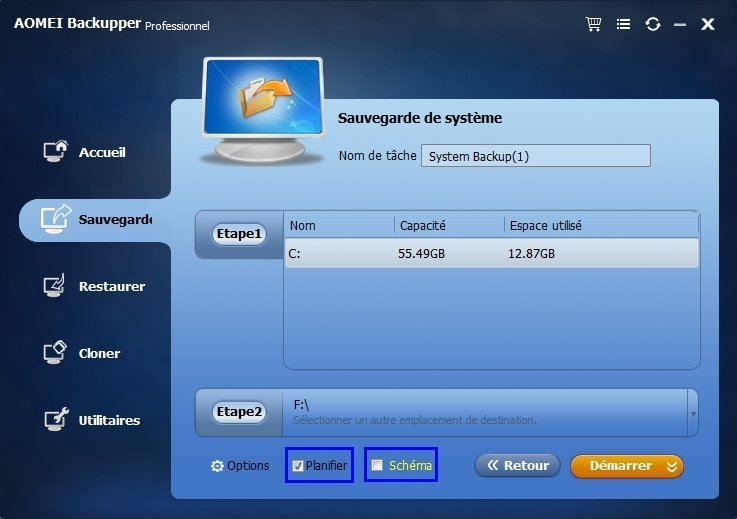Click the Restaurer restore icon
Image resolution: width=737 pixels, height=519 pixels.
click(55, 285)
